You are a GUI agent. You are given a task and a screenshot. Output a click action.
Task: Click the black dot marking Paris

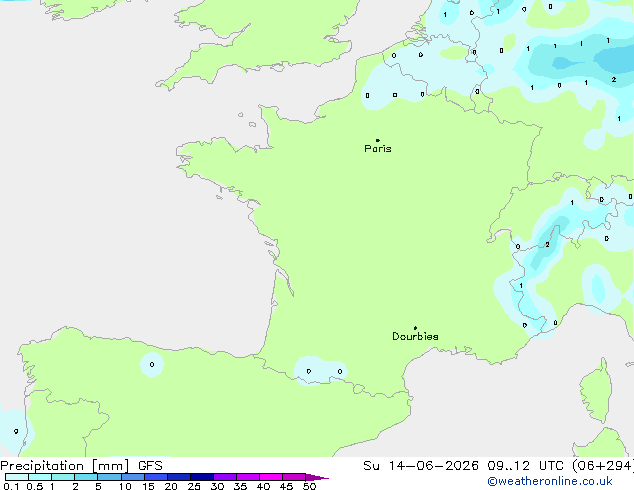coord(378,140)
